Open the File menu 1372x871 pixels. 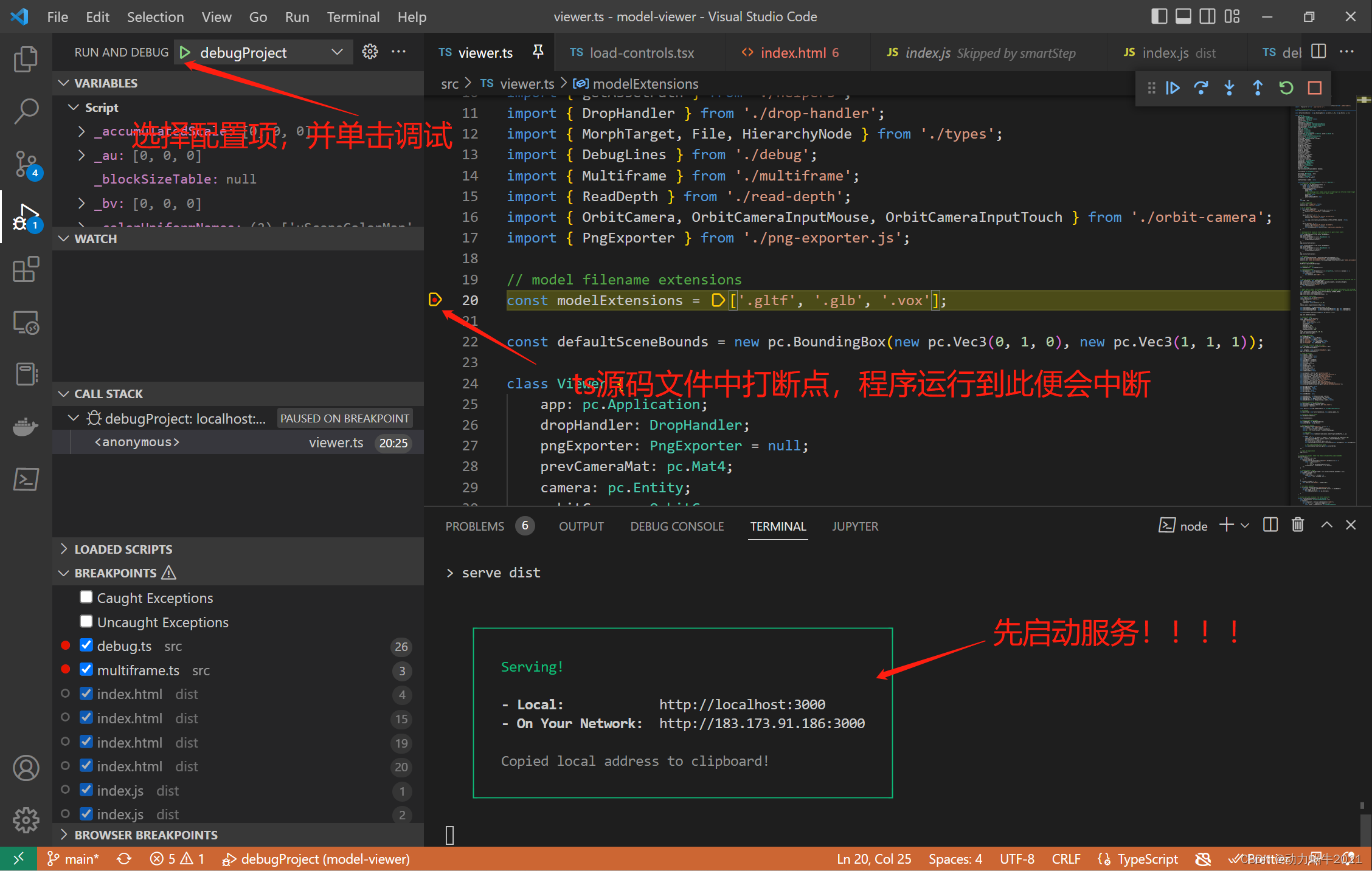pyautogui.click(x=58, y=16)
